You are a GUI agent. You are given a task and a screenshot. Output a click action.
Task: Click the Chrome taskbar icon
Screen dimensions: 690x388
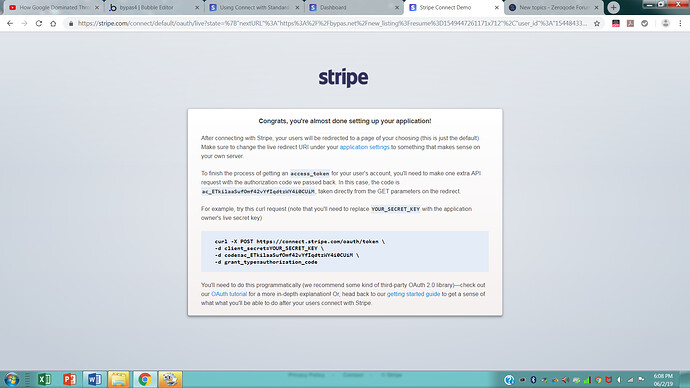[145, 379]
